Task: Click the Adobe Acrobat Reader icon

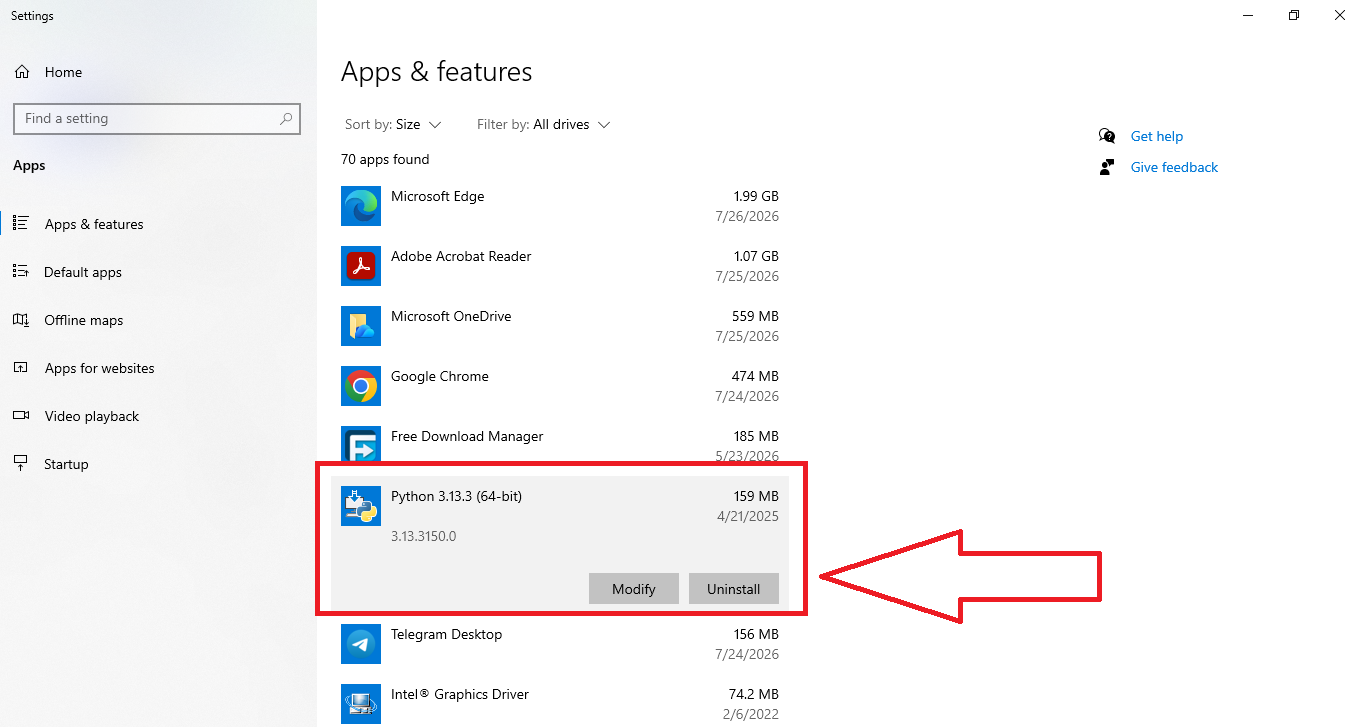Action: coord(361,266)
